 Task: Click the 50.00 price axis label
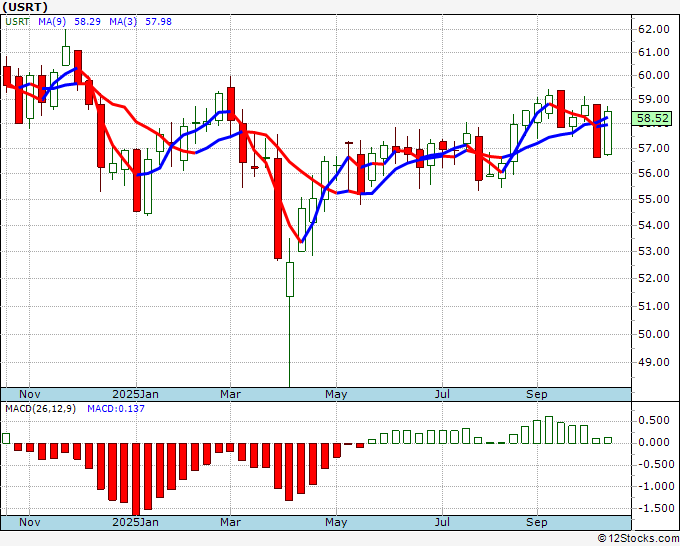[654, 334]
